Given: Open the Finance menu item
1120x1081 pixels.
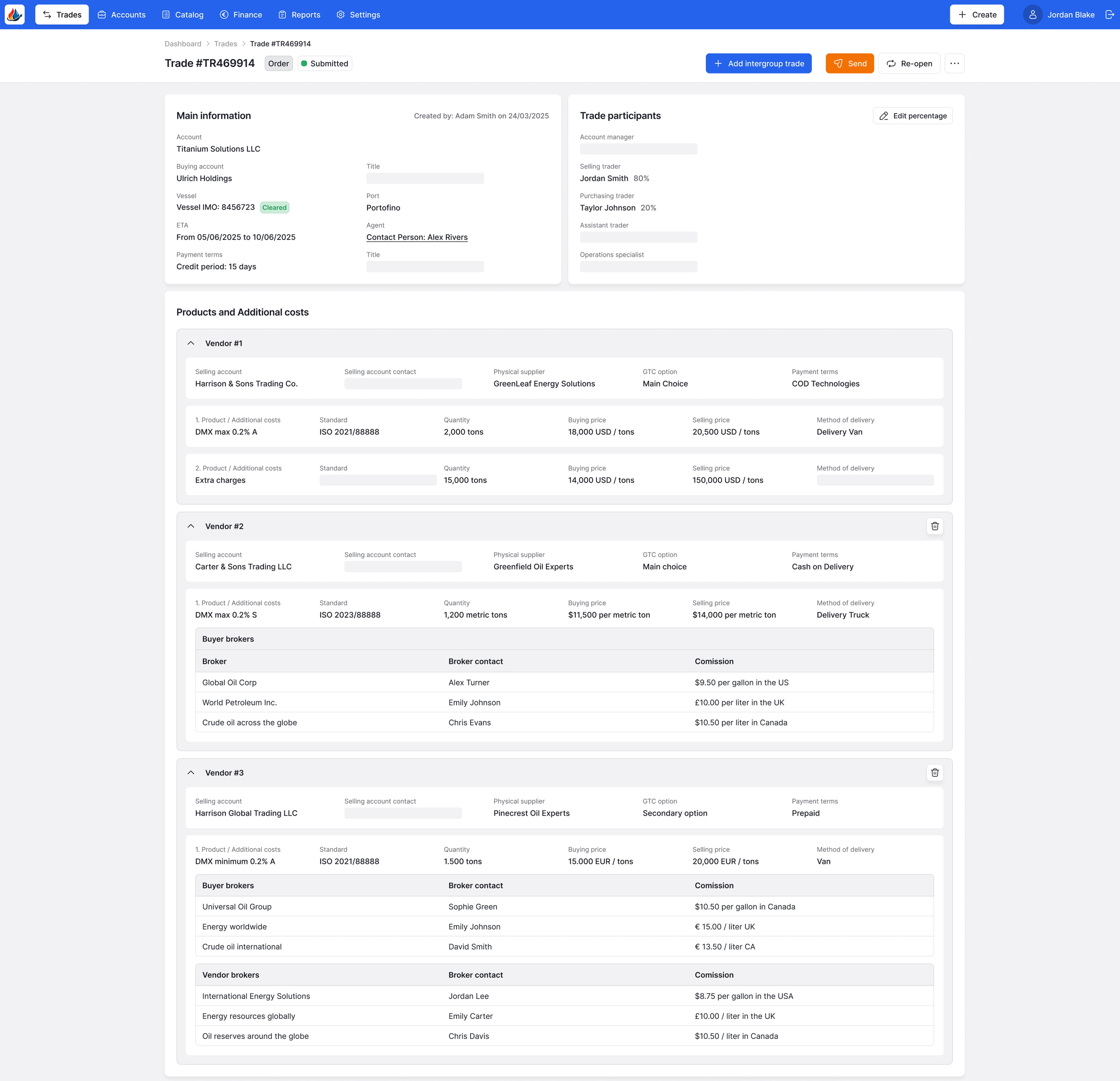Looking at the screenshot, I should coord(240,14).
